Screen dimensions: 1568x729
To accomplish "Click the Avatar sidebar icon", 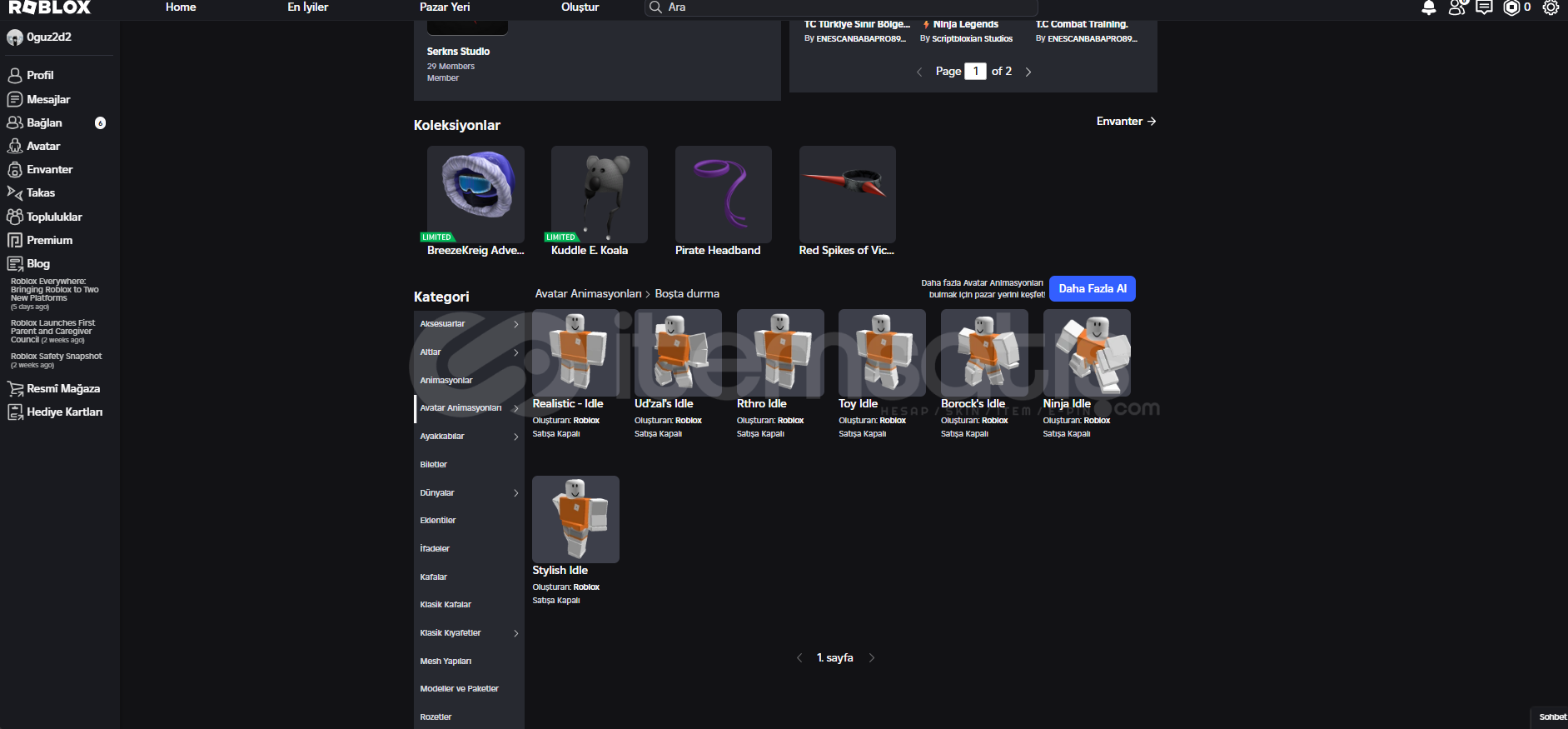I will (15, 146).
